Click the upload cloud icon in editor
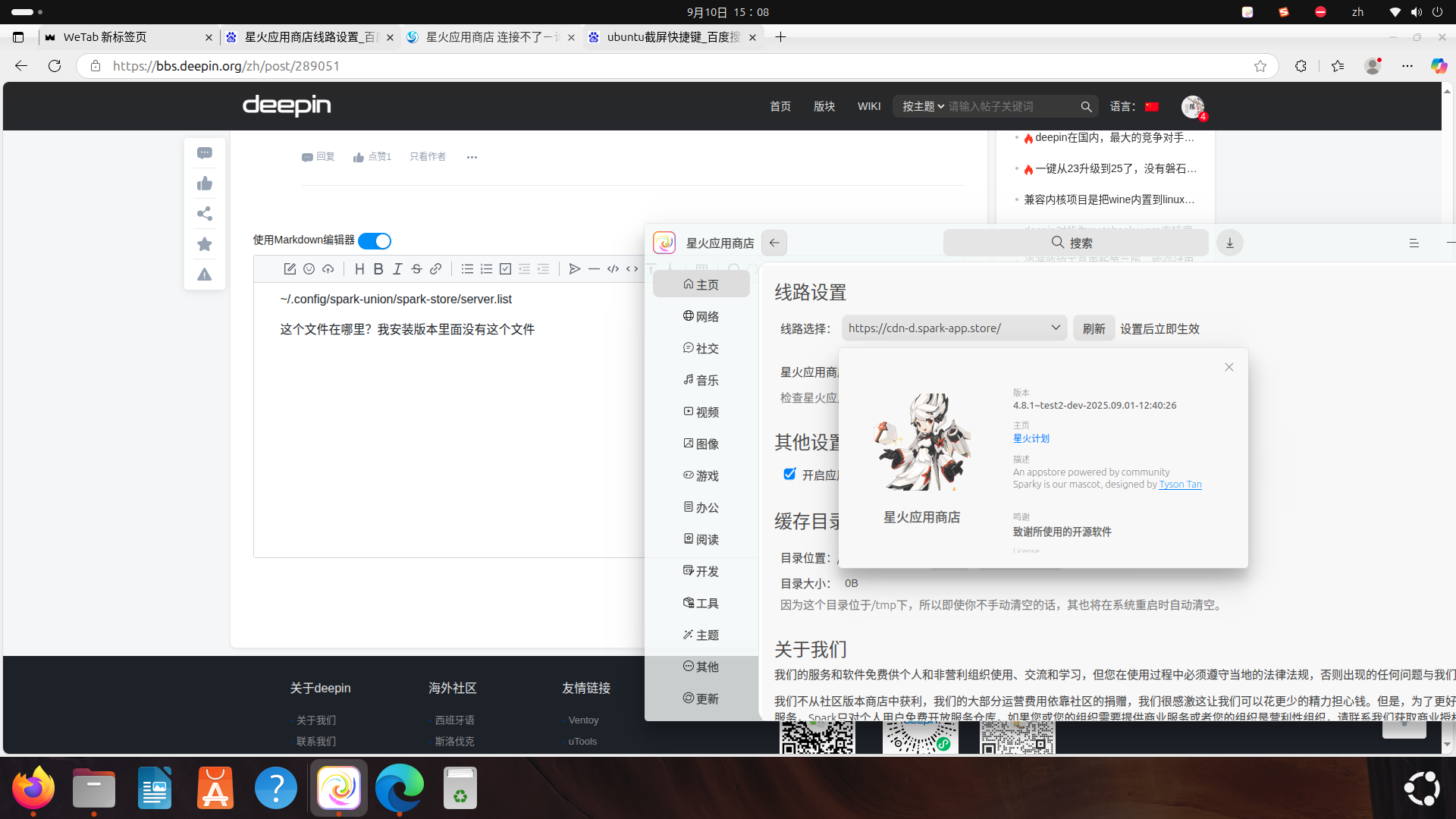 pos(328,269)
